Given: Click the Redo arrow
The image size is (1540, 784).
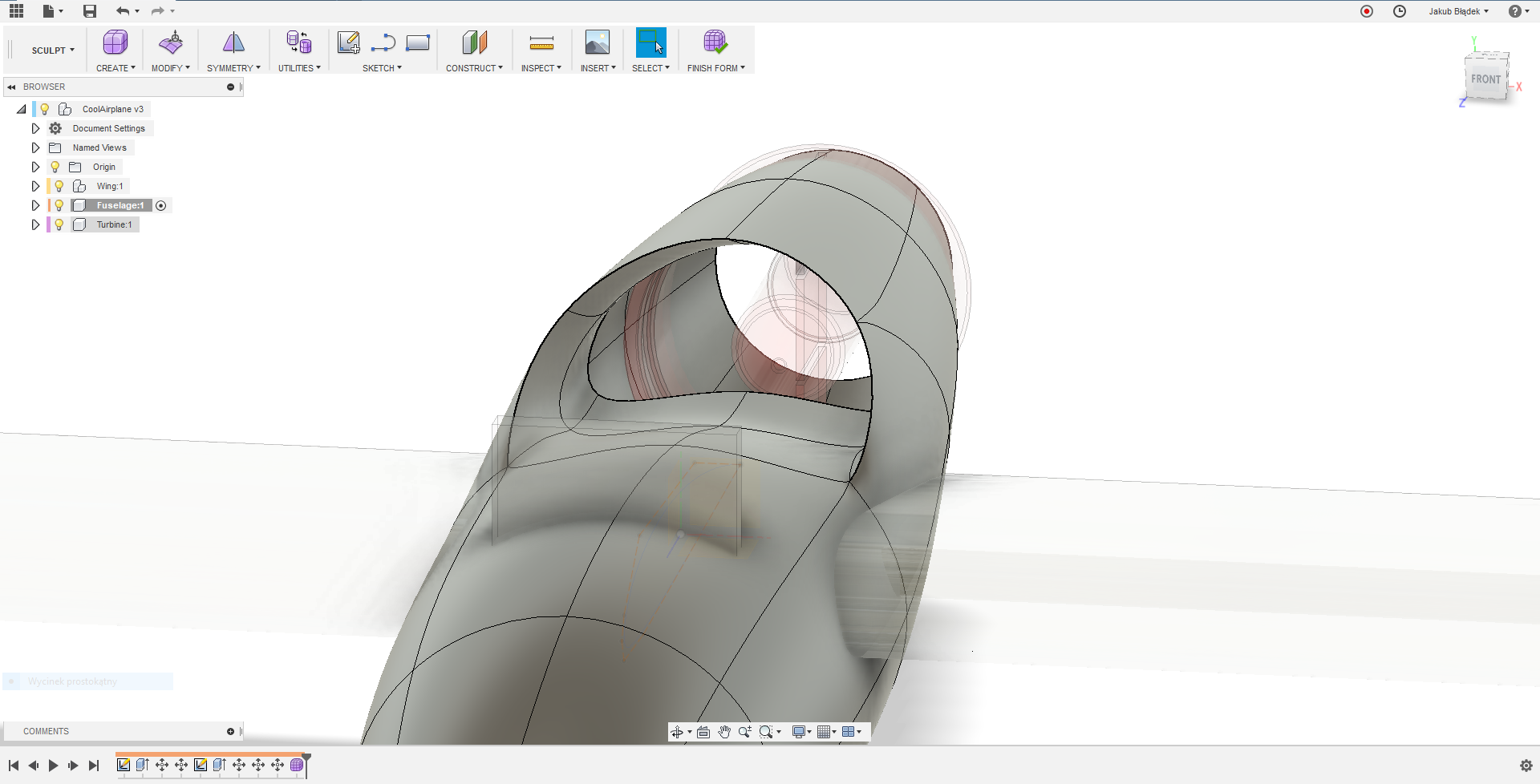Looking at the screenshot, I should coord(158,11).
